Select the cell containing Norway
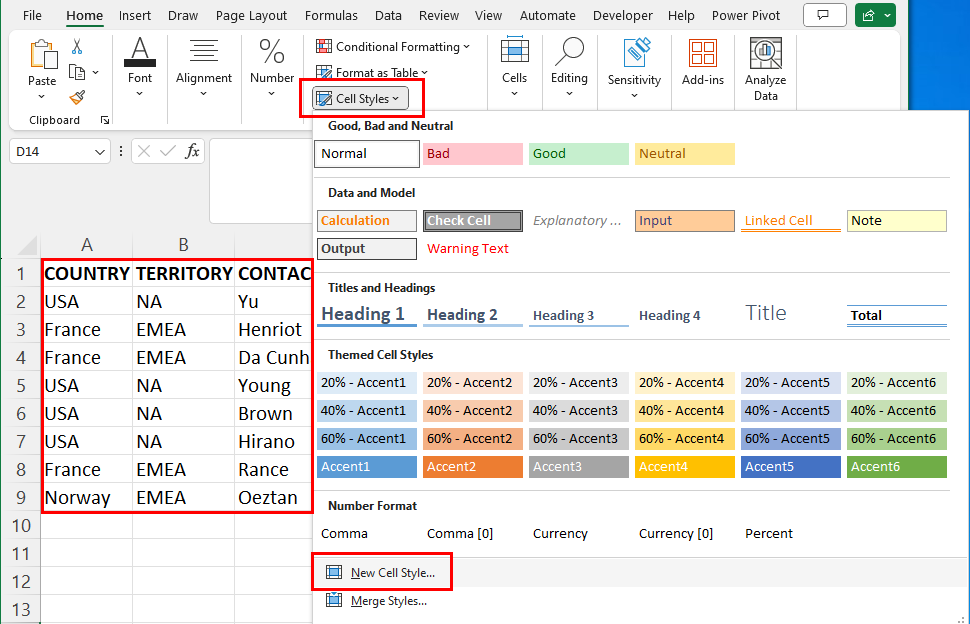The height and width of the screenshot is (624, 970). 87,497
